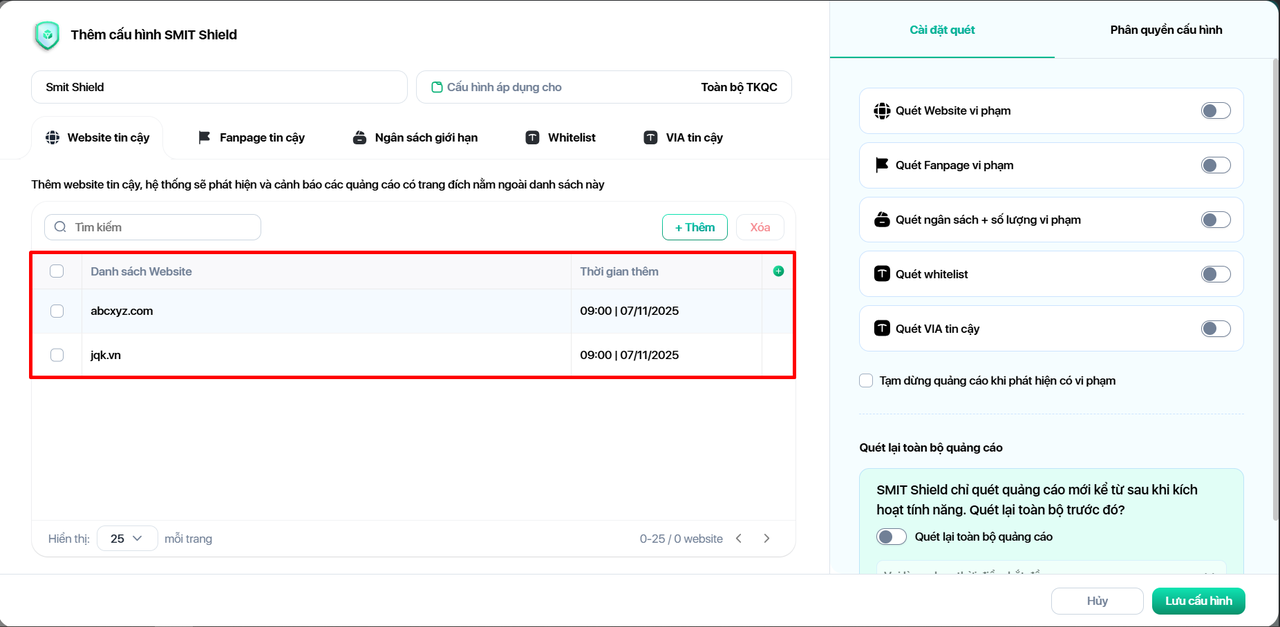
Task: Click the Smit Shield name input field
Action: (219, 87)
